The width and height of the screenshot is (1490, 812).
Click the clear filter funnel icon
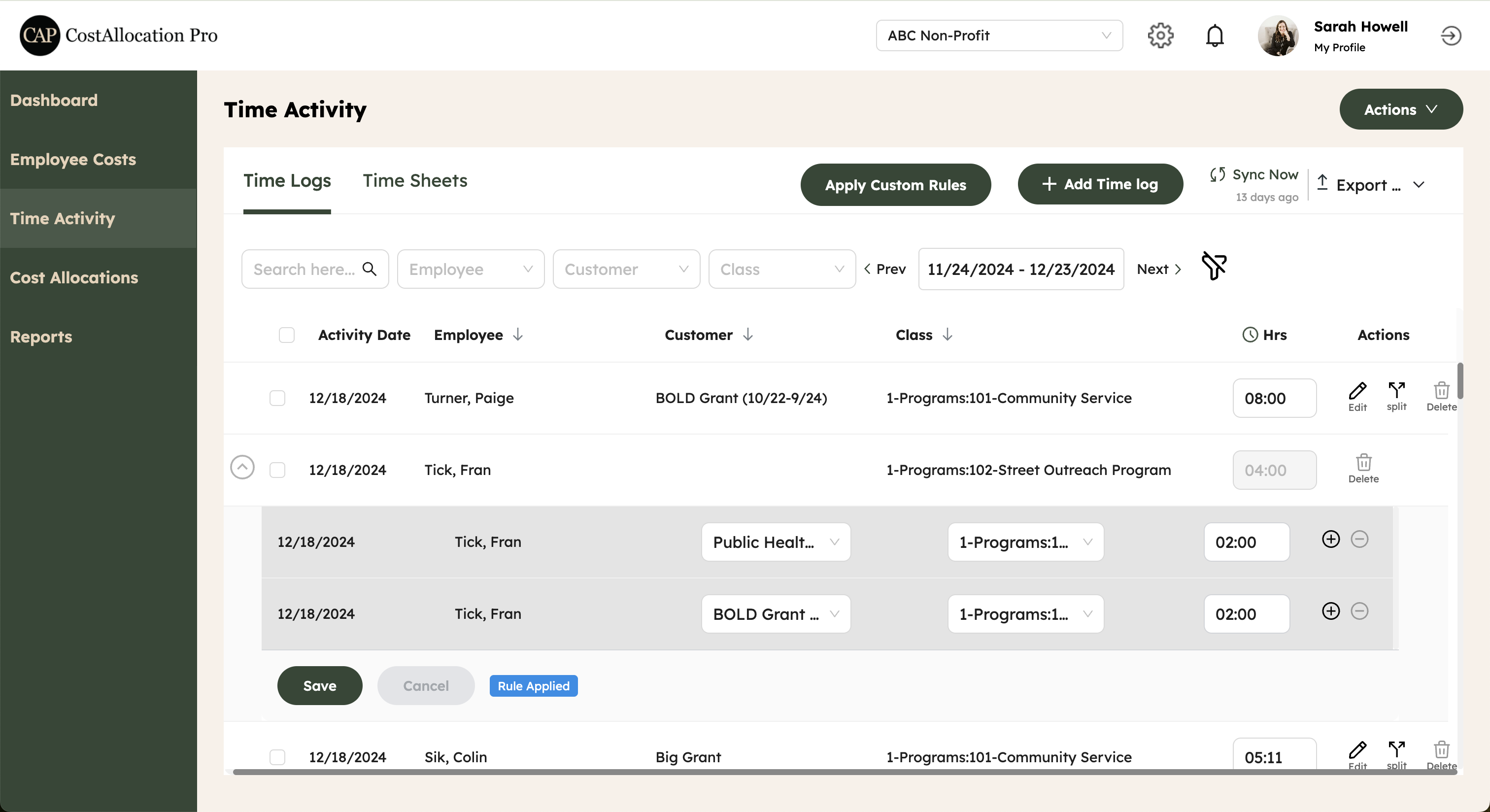tap(1214, 267)
